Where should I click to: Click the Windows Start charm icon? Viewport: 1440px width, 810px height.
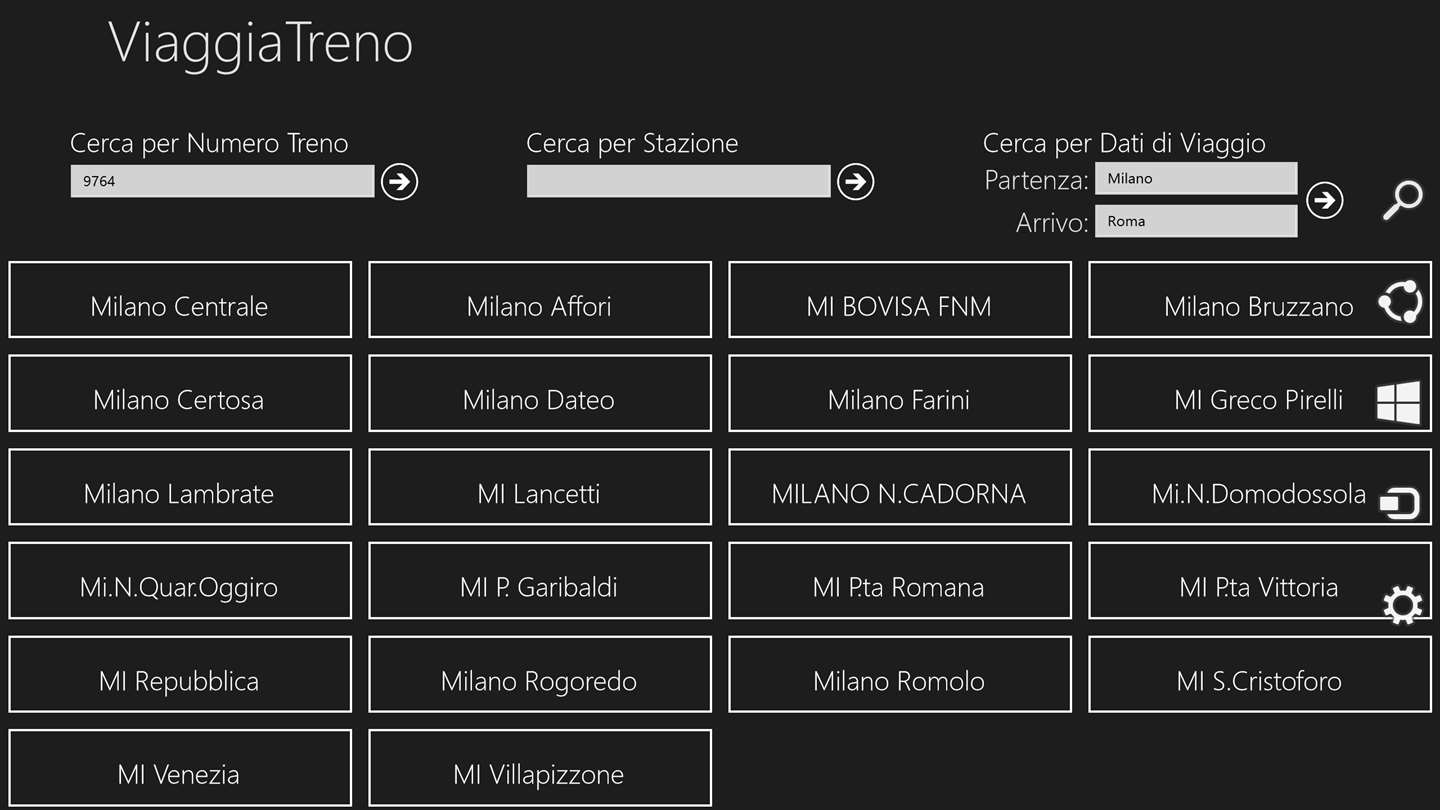pos(1399,403)
